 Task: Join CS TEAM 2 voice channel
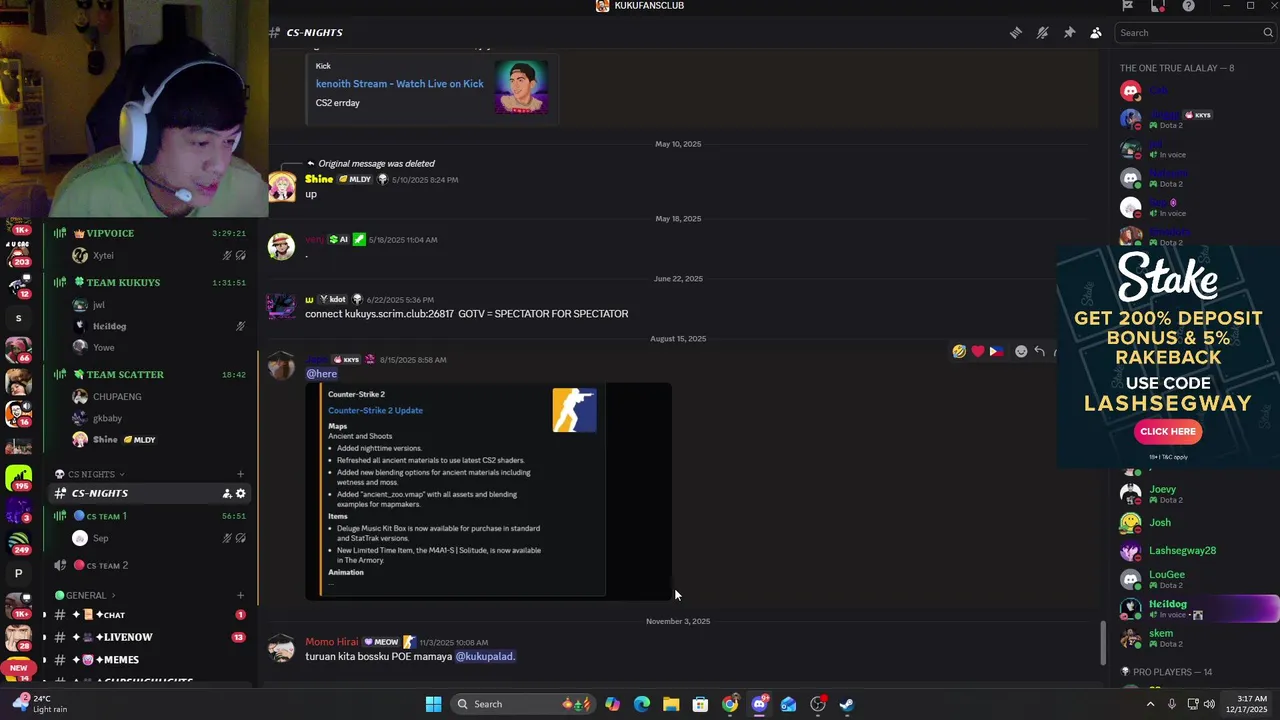pyautogui.click(x=150, y=565)
